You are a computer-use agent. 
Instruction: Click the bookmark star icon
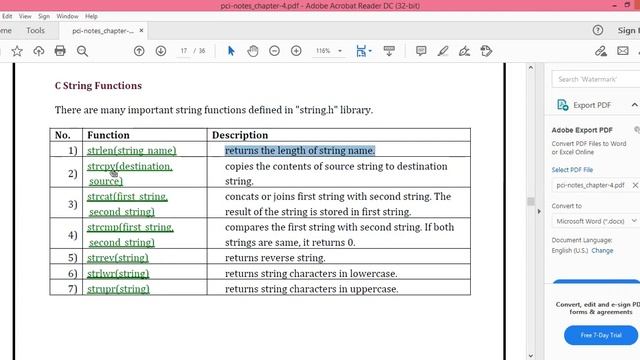[x=17, y=51]
